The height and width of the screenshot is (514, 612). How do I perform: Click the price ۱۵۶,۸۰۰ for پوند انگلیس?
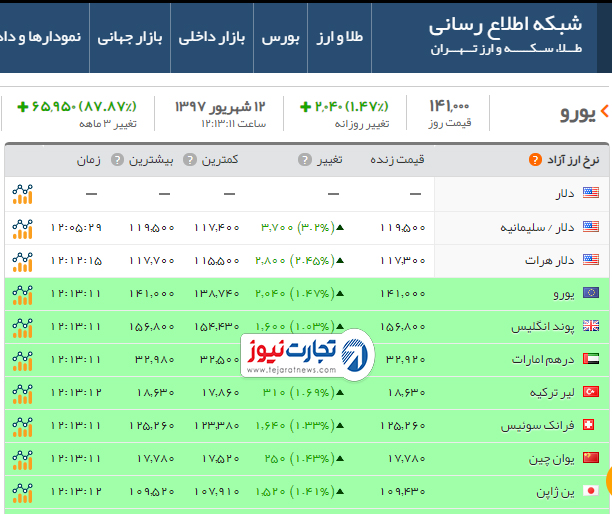pyautogui.click(x=403, y=326)
